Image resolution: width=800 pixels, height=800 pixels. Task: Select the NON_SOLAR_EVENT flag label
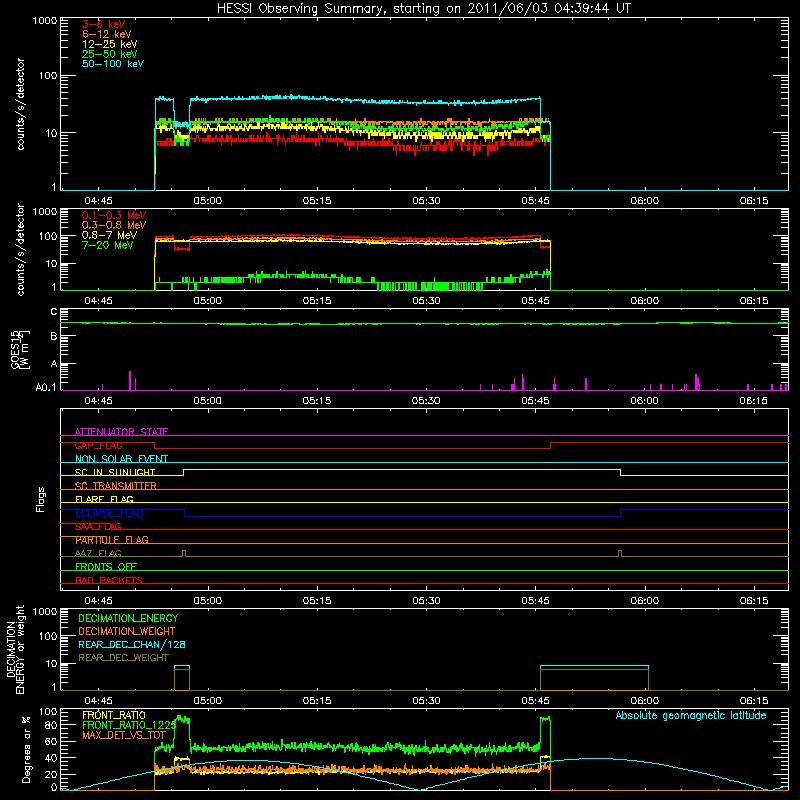121,459
